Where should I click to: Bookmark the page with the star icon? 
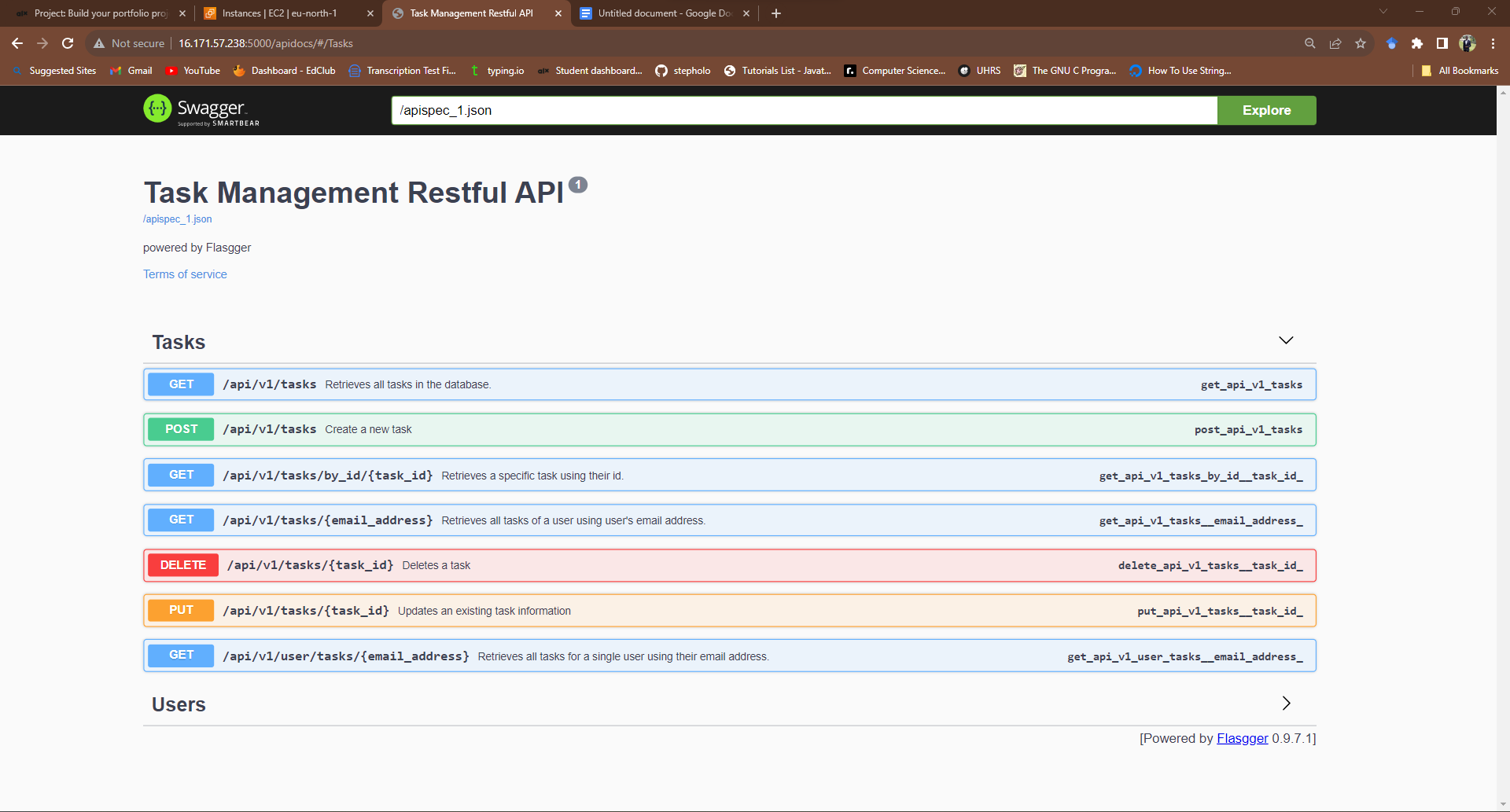pyautogui.click(x=1361, y=43)
